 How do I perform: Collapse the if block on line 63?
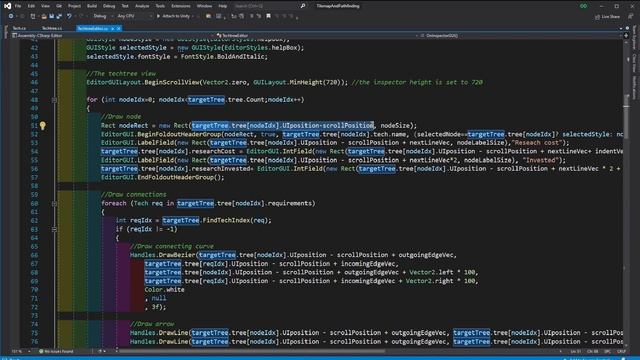(x=54, y=229)
